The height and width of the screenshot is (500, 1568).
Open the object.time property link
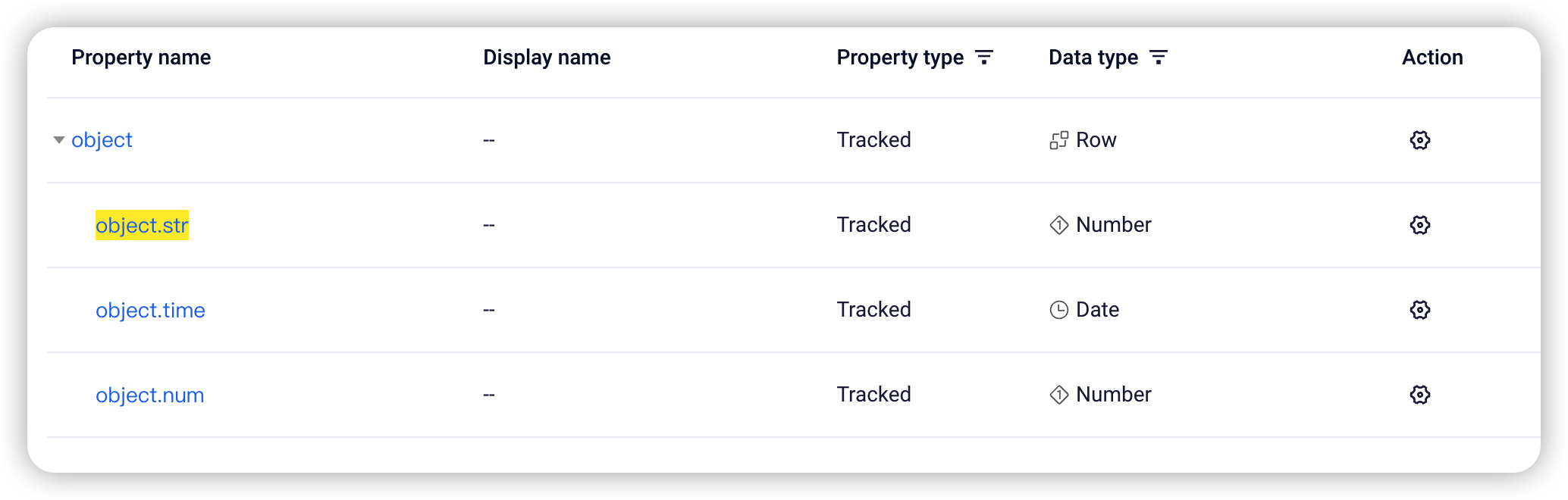pyautogui.click(x=150, y=310)
